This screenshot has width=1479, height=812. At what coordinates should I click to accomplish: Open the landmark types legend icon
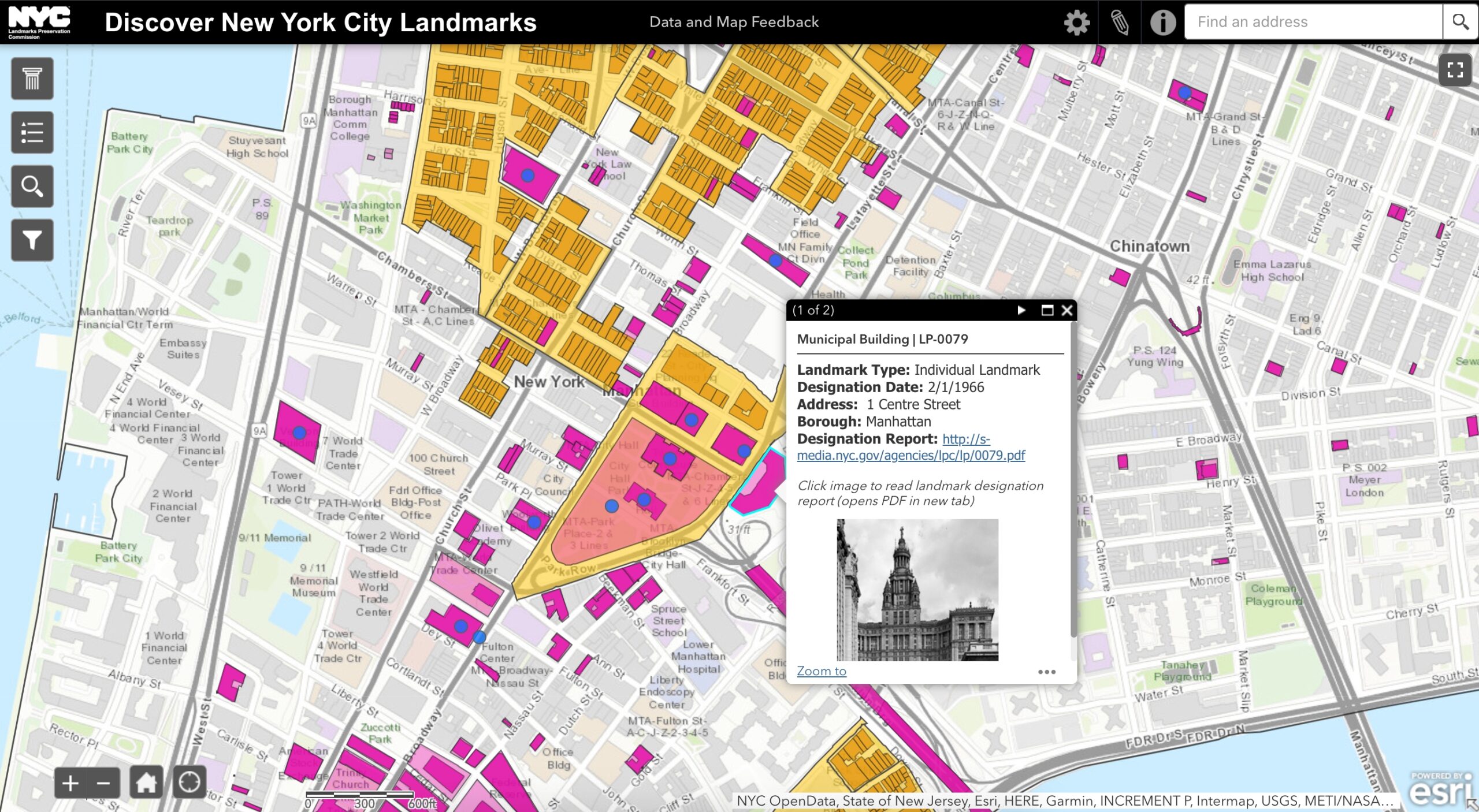pos(32,78)
